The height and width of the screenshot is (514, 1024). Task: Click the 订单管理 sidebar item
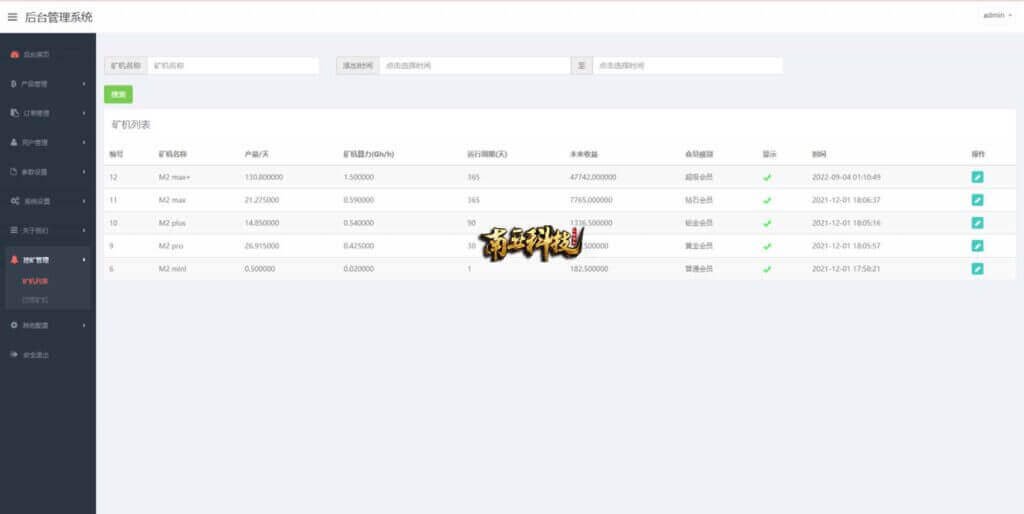pos(47,113)
